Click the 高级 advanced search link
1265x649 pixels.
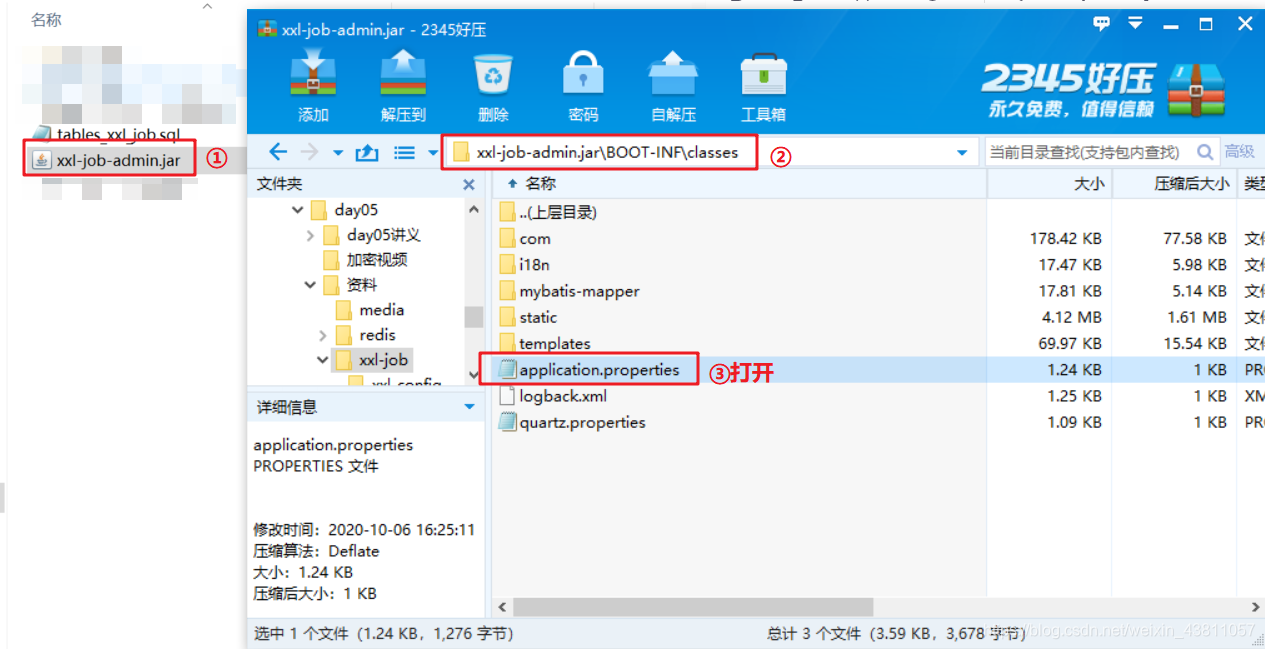point(1239,152)
